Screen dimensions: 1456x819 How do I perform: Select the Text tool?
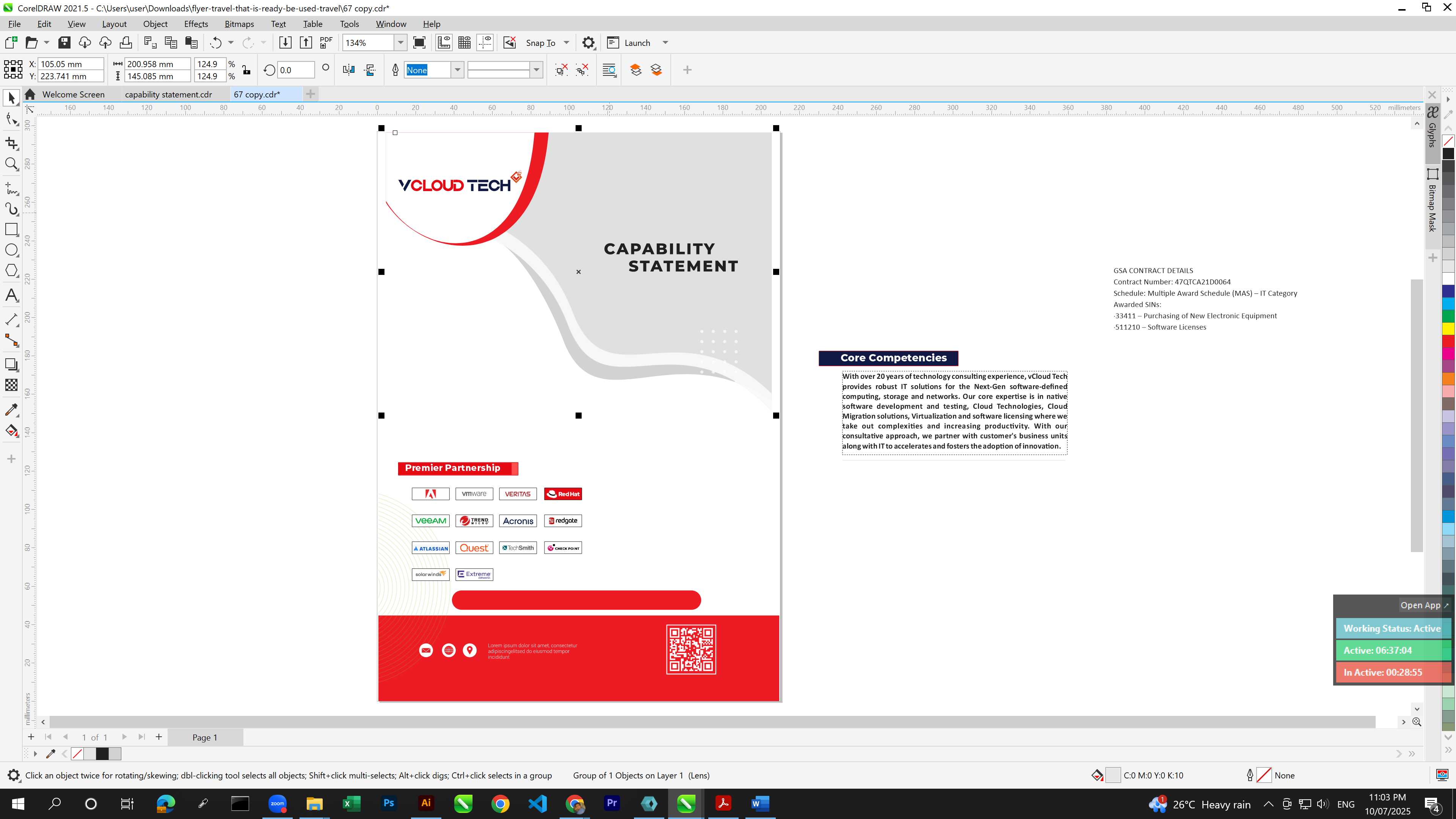(x=11, y=295)
